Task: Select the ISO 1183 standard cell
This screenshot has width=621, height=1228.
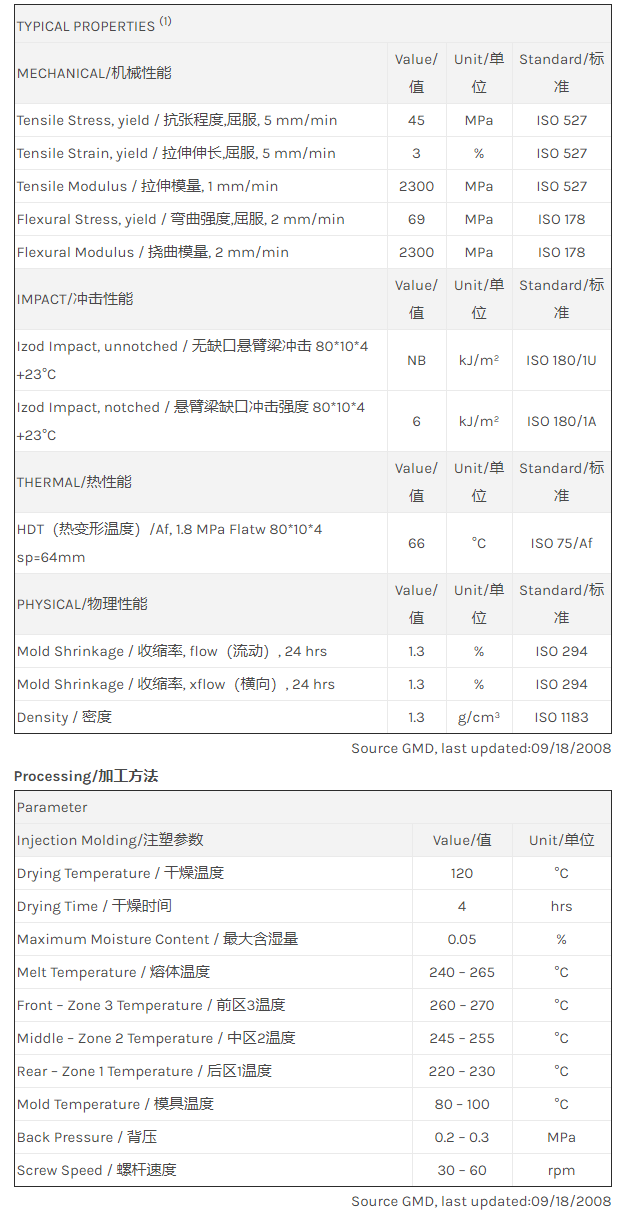Action: [562, 717]
